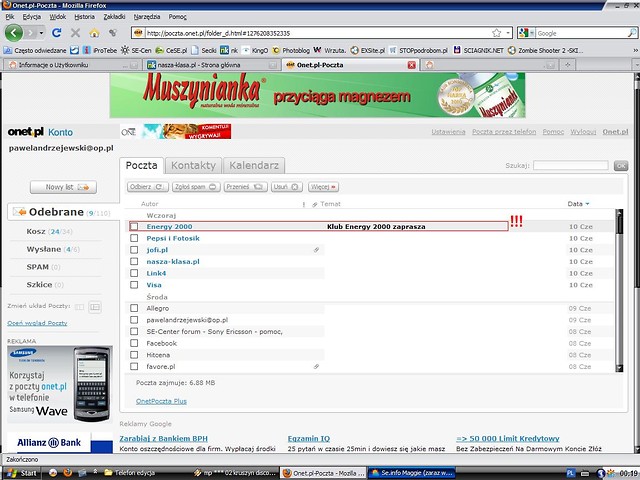Open the Photoblog bookmark
640x480 pixels.
(x=291, y=50)
